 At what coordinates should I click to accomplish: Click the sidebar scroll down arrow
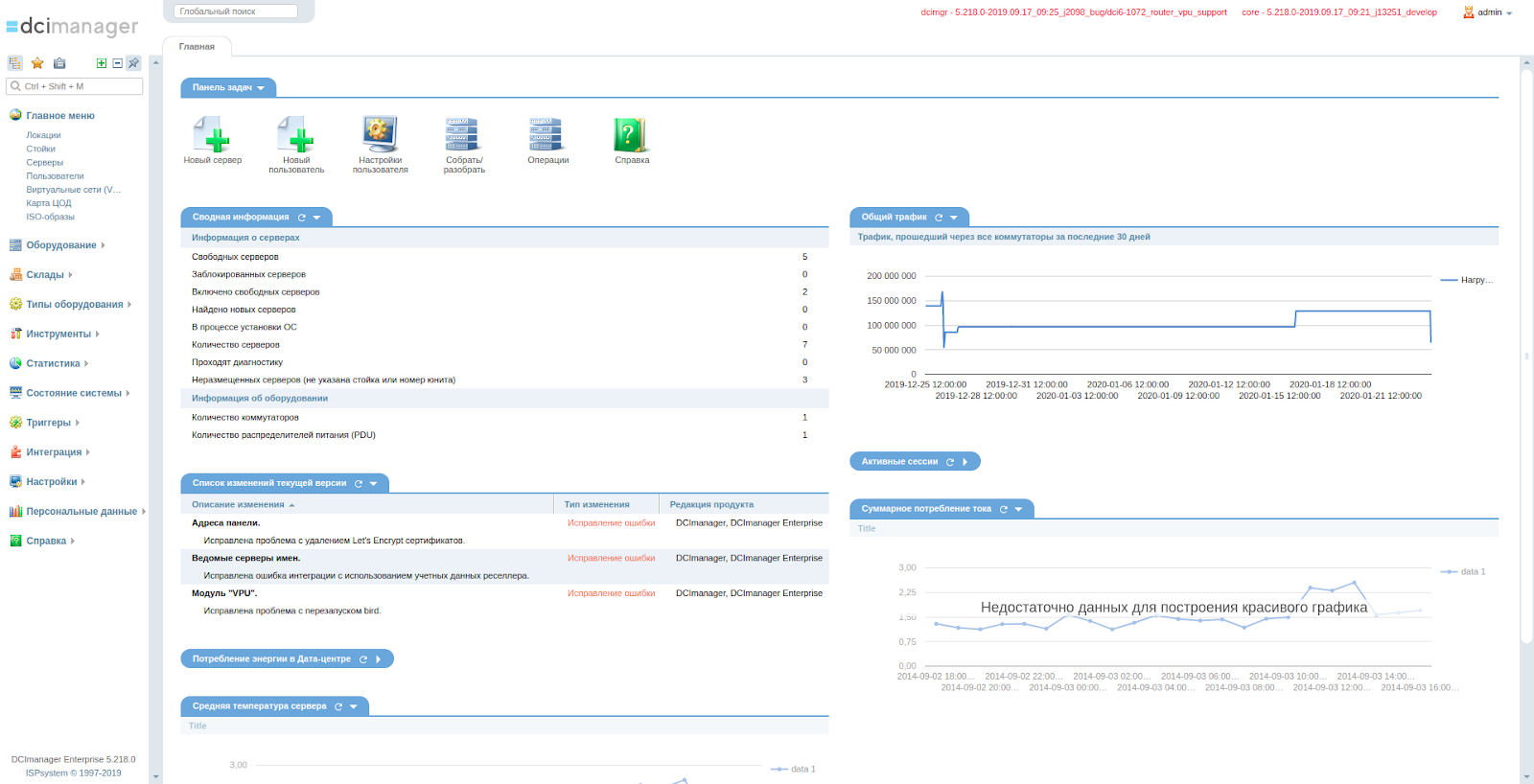(155, 777)
